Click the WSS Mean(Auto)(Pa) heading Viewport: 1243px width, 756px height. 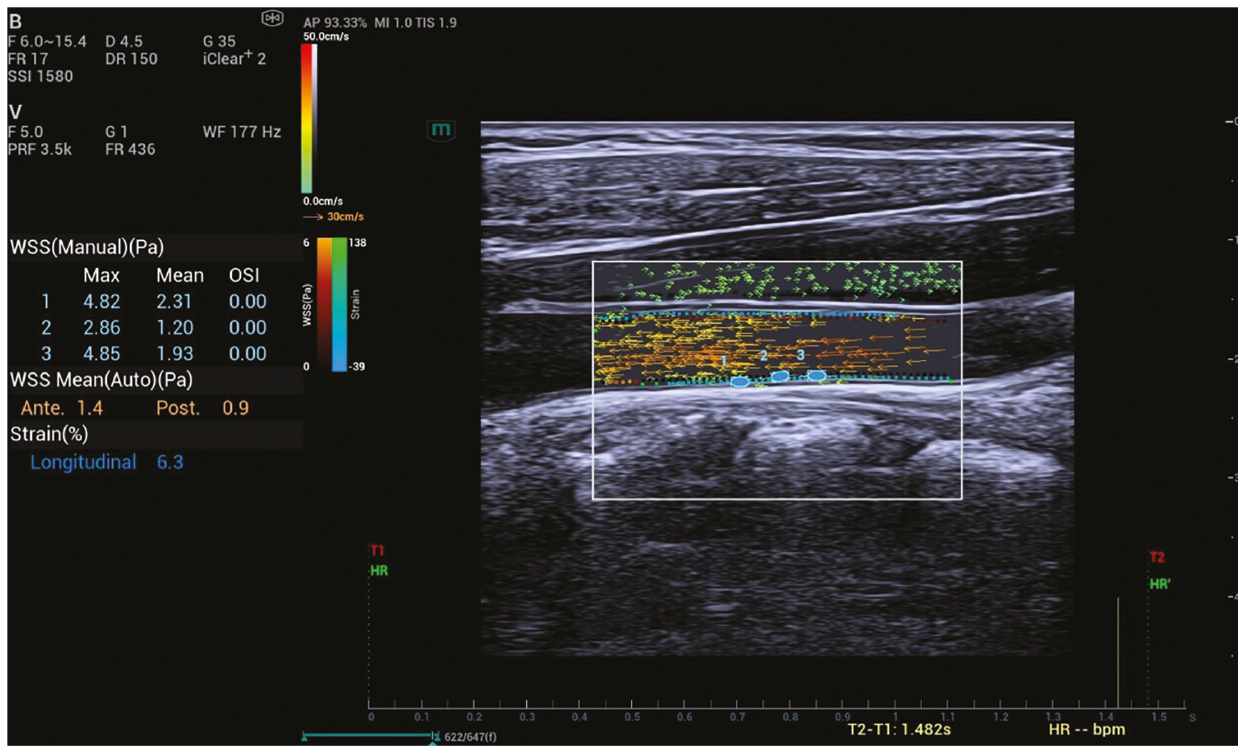tap(101, 380)
